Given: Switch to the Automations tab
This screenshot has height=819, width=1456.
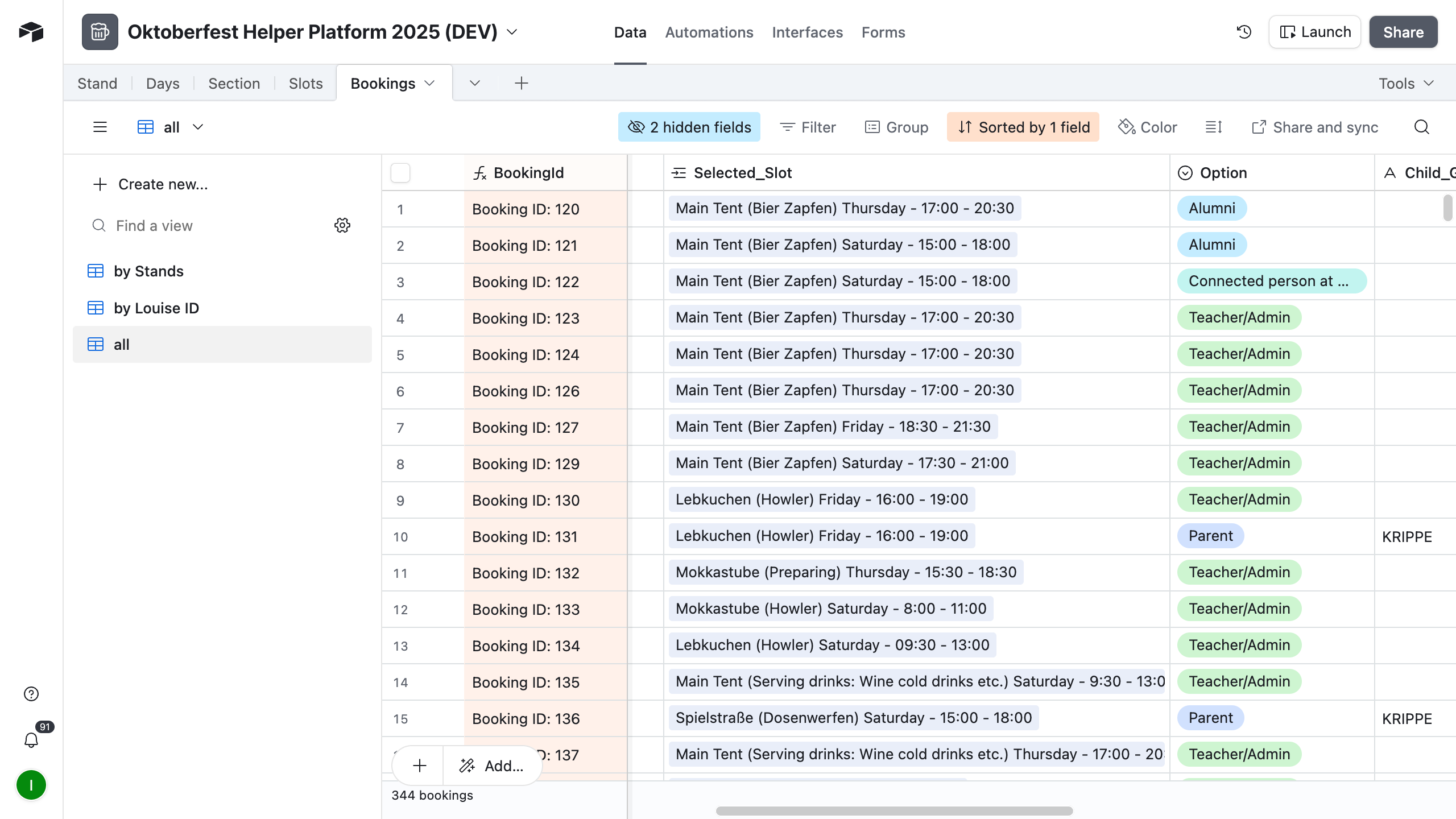Looking at the screenshot, I should point(709,32).
